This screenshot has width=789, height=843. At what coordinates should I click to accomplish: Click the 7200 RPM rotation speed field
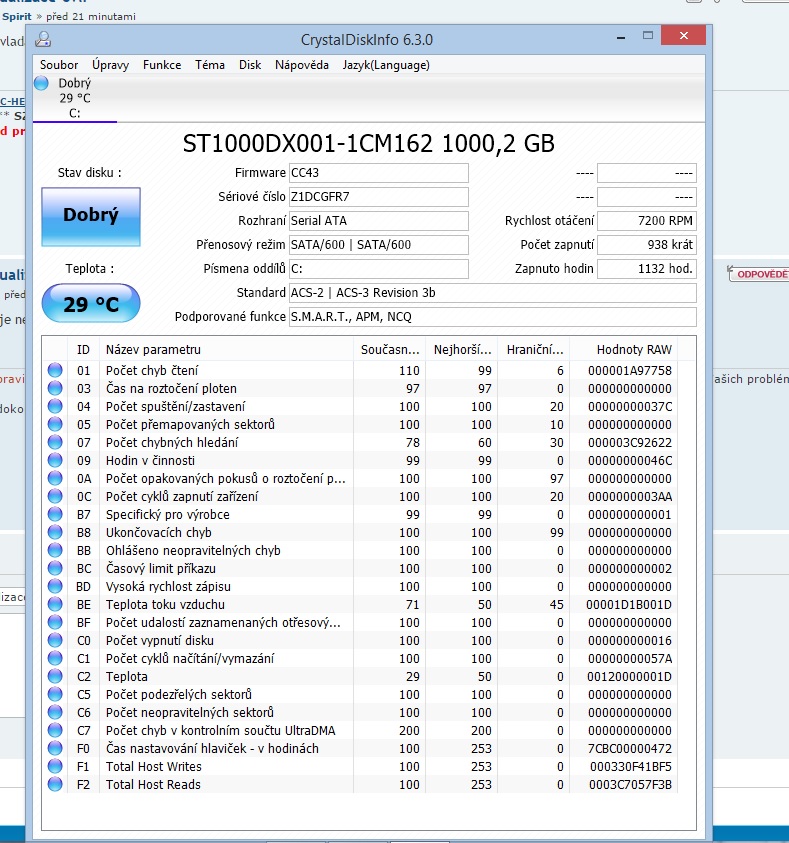point(647,221)
